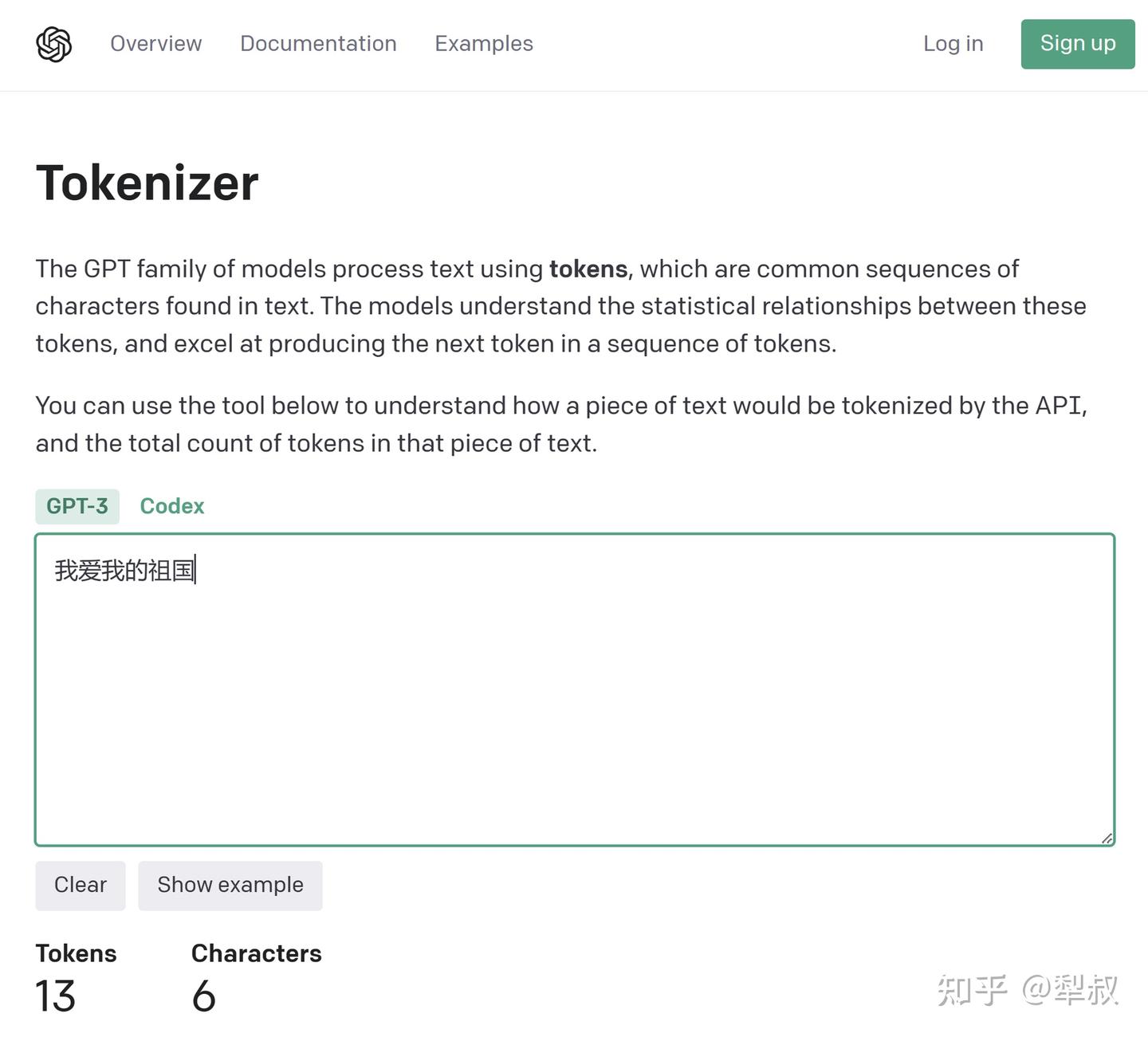Click the token count value 13

point(56,996)
